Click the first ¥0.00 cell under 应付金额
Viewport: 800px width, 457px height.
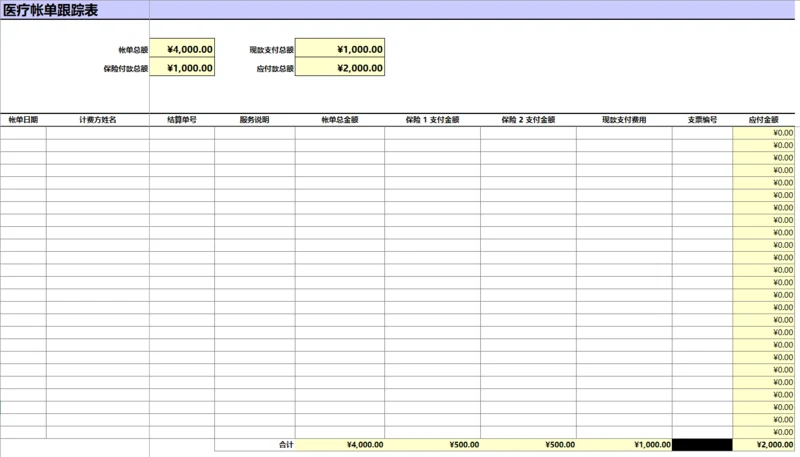pos(765,132)
